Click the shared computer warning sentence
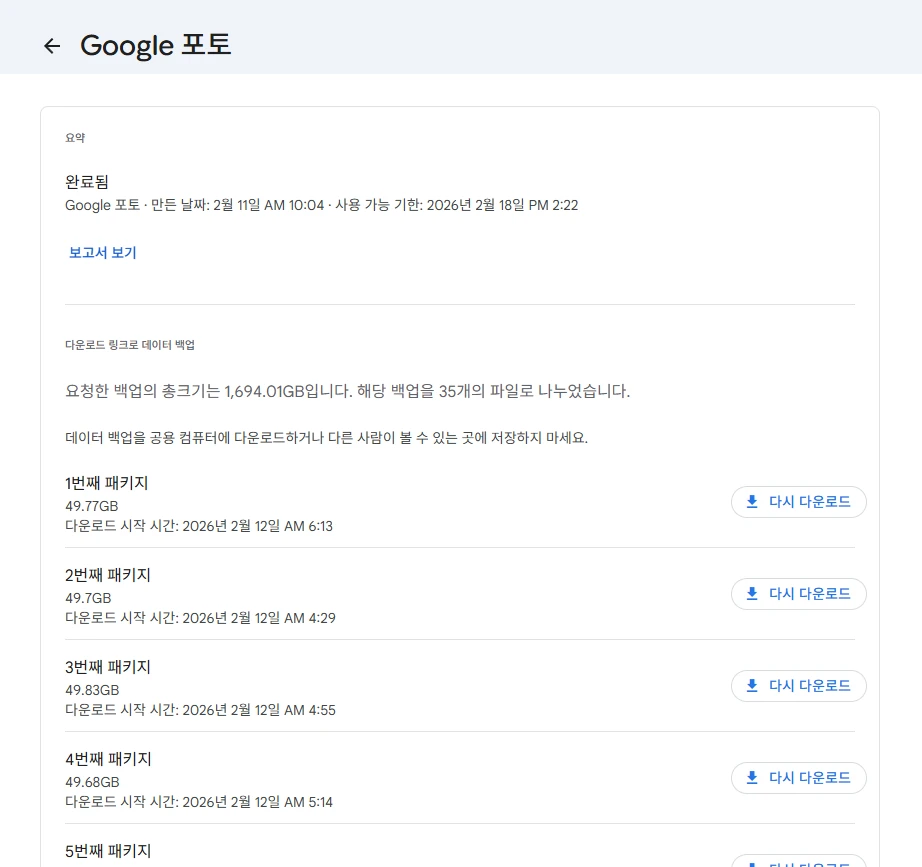The width and height of the screenshot is (922, 867). pos(326,439)
